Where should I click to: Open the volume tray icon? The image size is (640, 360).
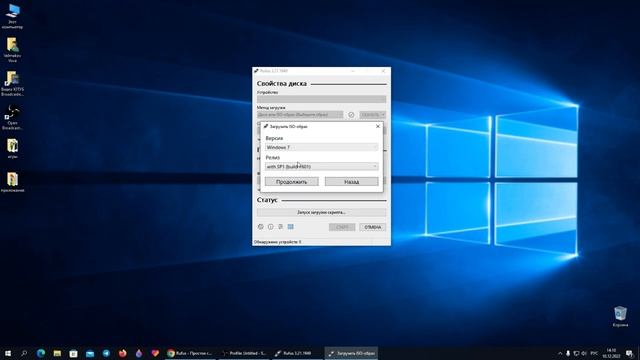click(584, 353)
